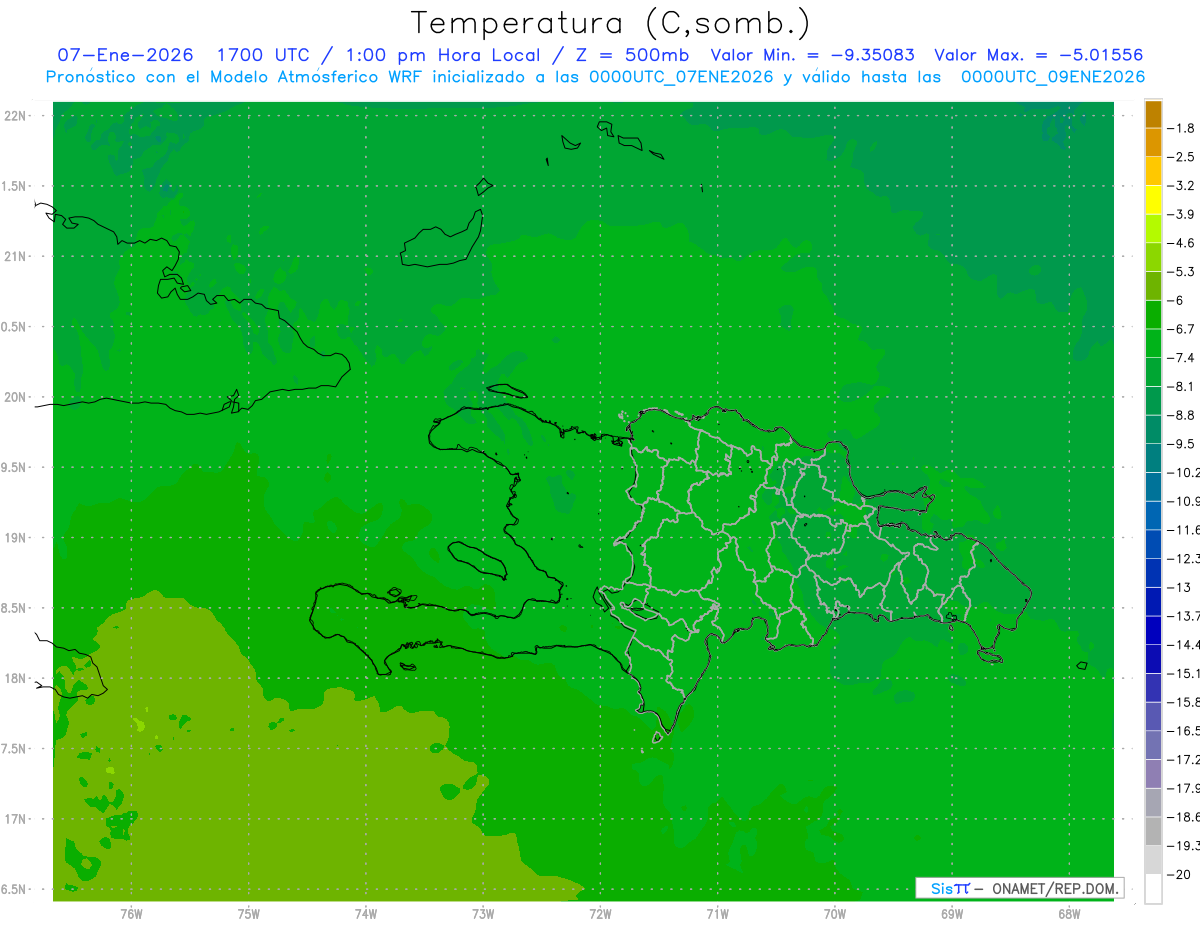1200x927 pixels.
Task: Click the 'Valor Min. = -9.35083' text
Action: pos(812,55)
